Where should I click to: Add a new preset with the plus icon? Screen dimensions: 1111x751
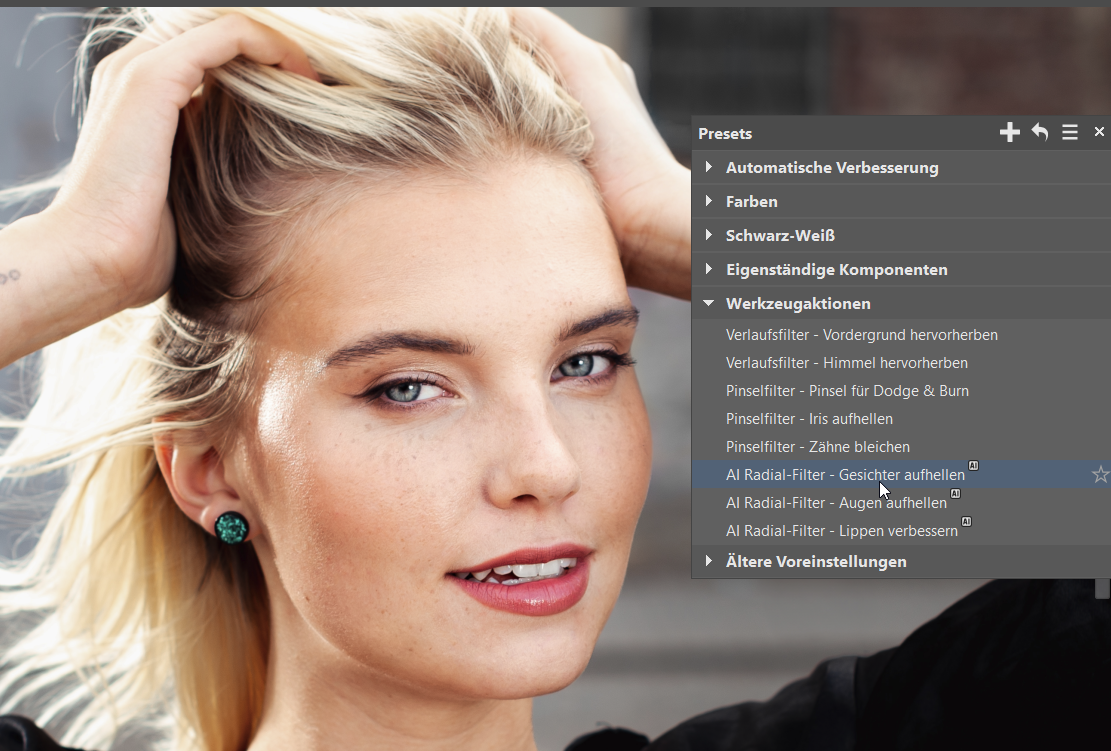click(1010, 133)
